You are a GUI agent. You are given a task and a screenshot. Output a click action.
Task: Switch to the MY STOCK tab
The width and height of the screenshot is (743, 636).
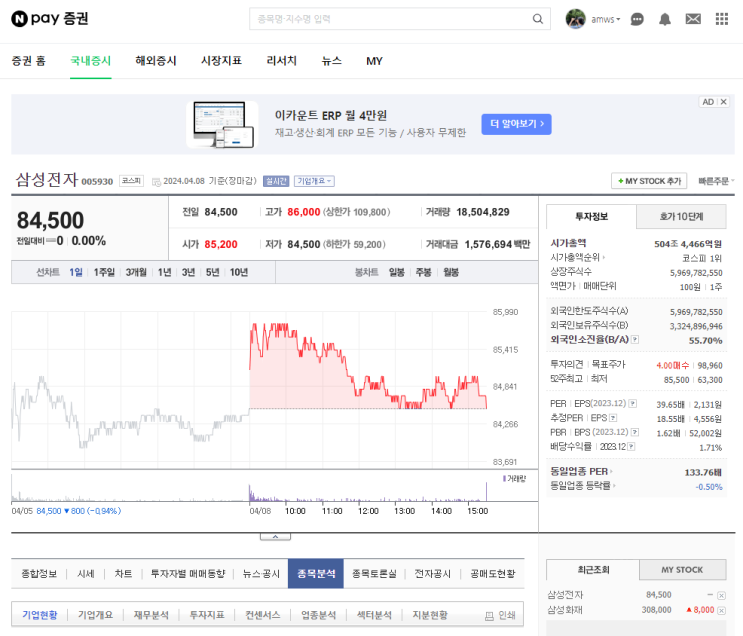(x=682, y=570)
